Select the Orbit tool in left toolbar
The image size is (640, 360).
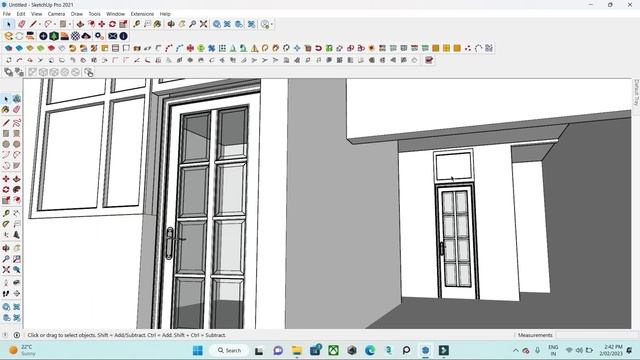(6, 248)
